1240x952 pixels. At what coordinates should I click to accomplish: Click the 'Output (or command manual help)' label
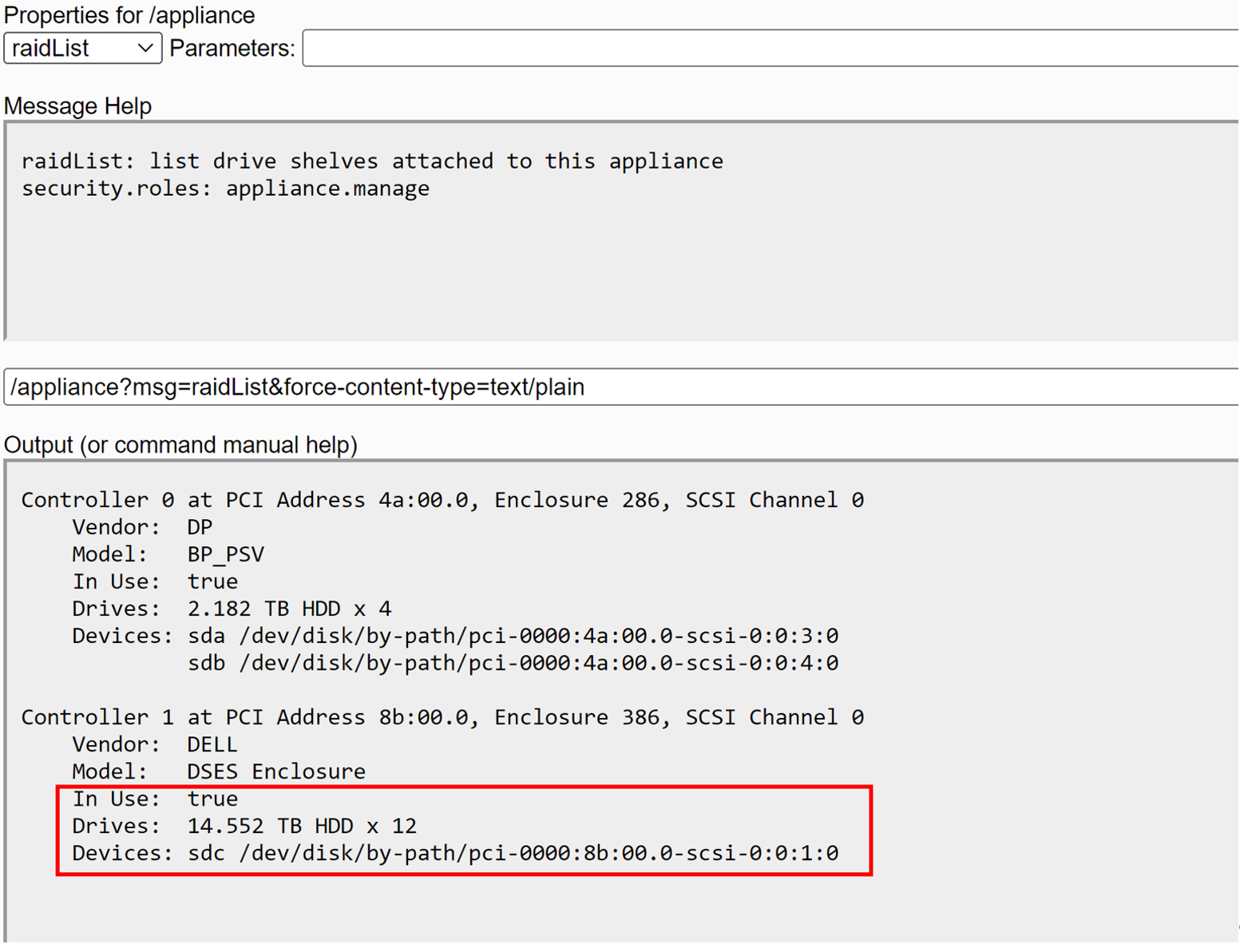tap(180, 445)
